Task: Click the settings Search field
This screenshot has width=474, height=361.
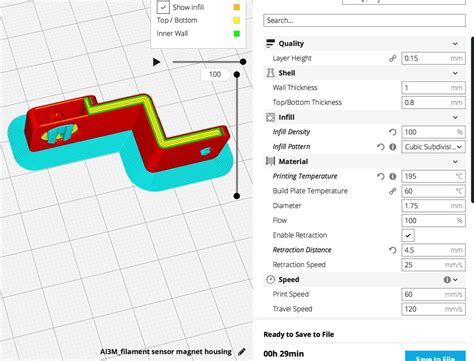Action: point(364,20)
